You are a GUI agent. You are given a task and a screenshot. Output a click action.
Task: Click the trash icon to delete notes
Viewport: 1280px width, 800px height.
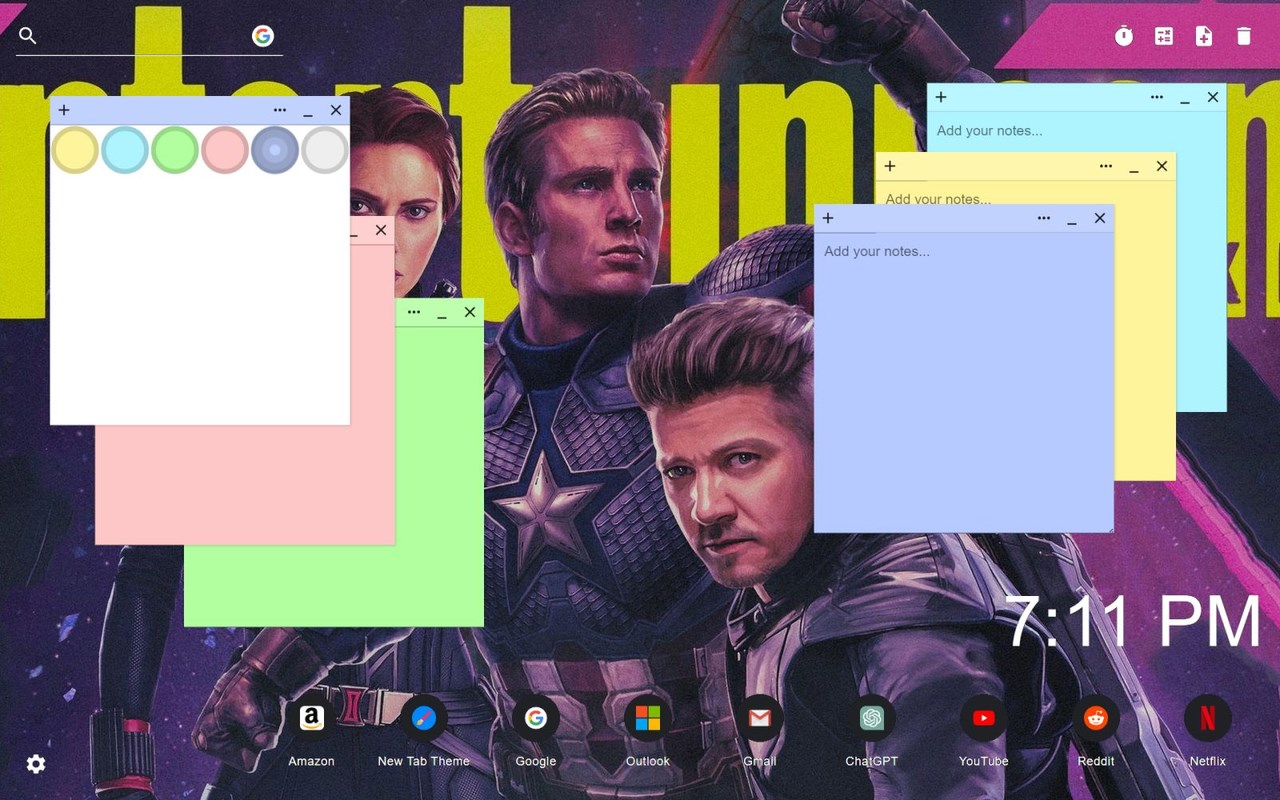click(x=1244, y=36)
